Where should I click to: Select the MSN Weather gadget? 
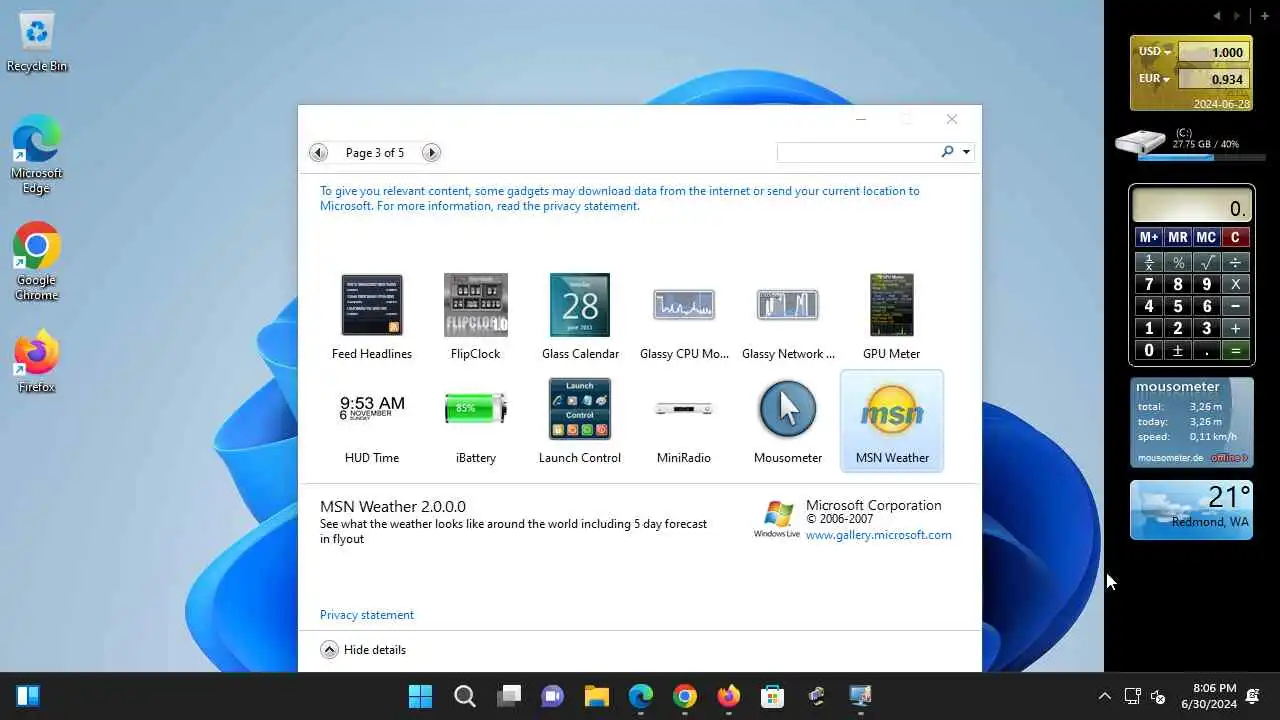(892, 420)
